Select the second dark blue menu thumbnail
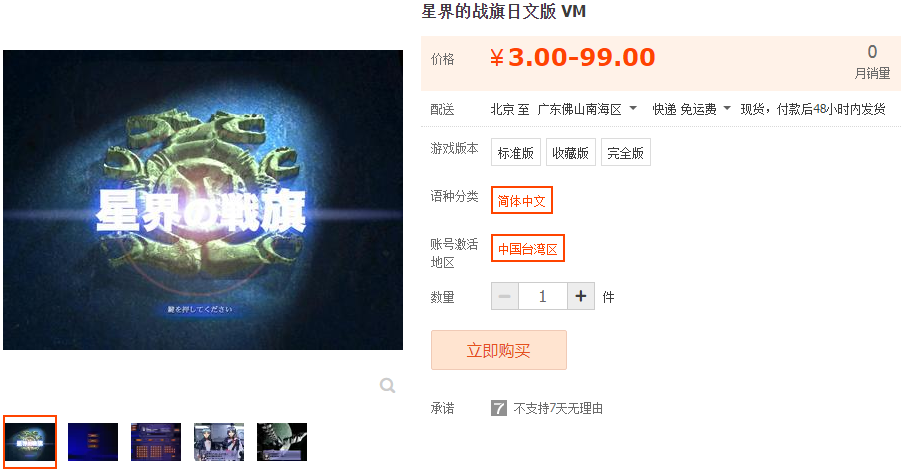 93,442
